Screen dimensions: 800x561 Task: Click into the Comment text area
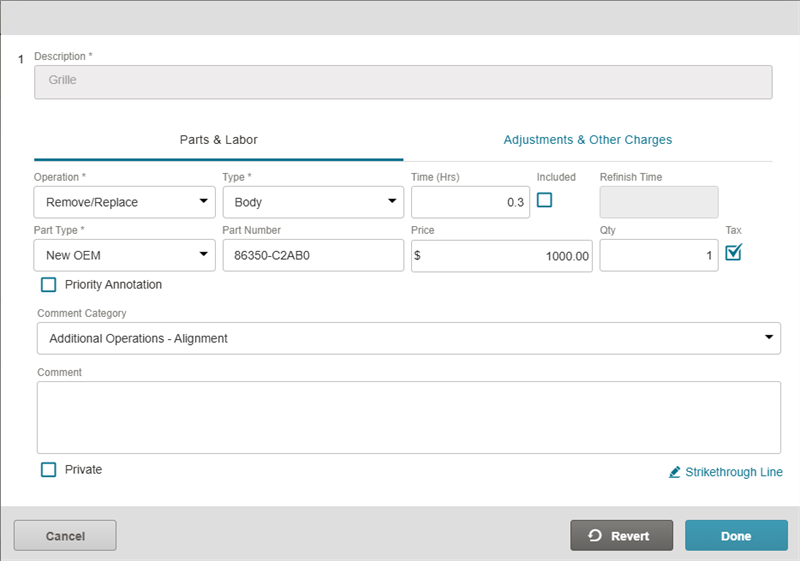pyautogui.click(x=409, y=417)
